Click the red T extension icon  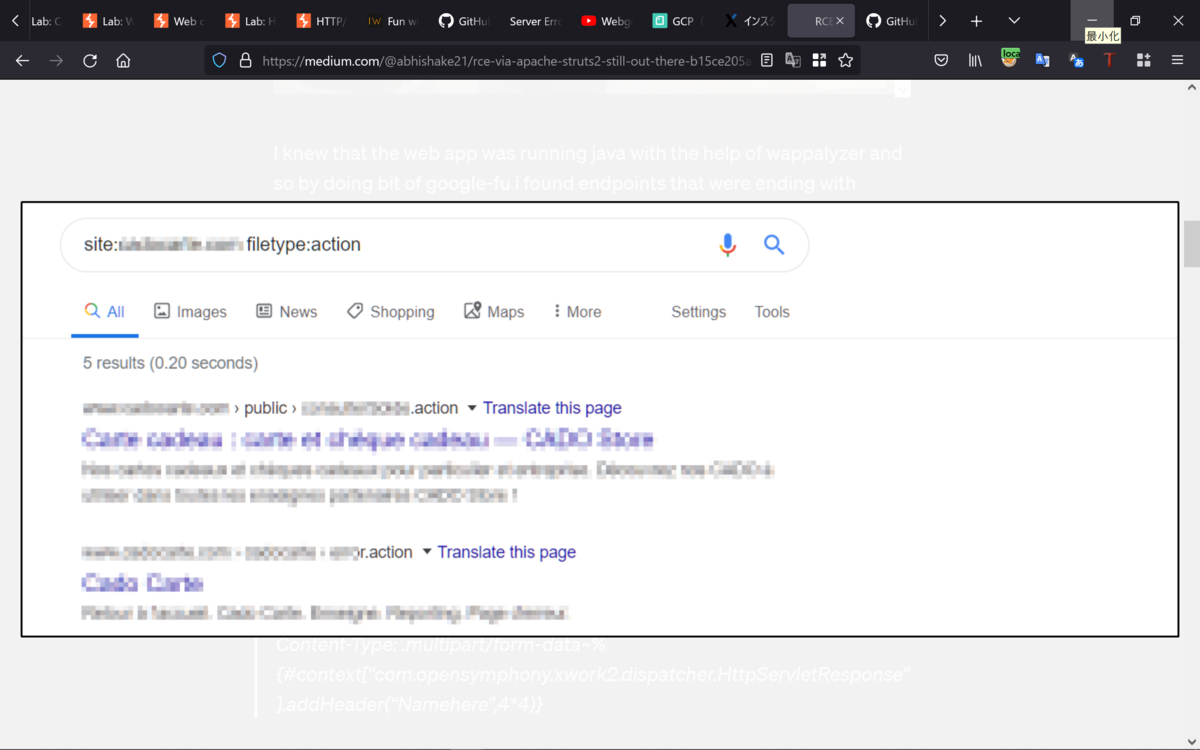point(1109,61)
